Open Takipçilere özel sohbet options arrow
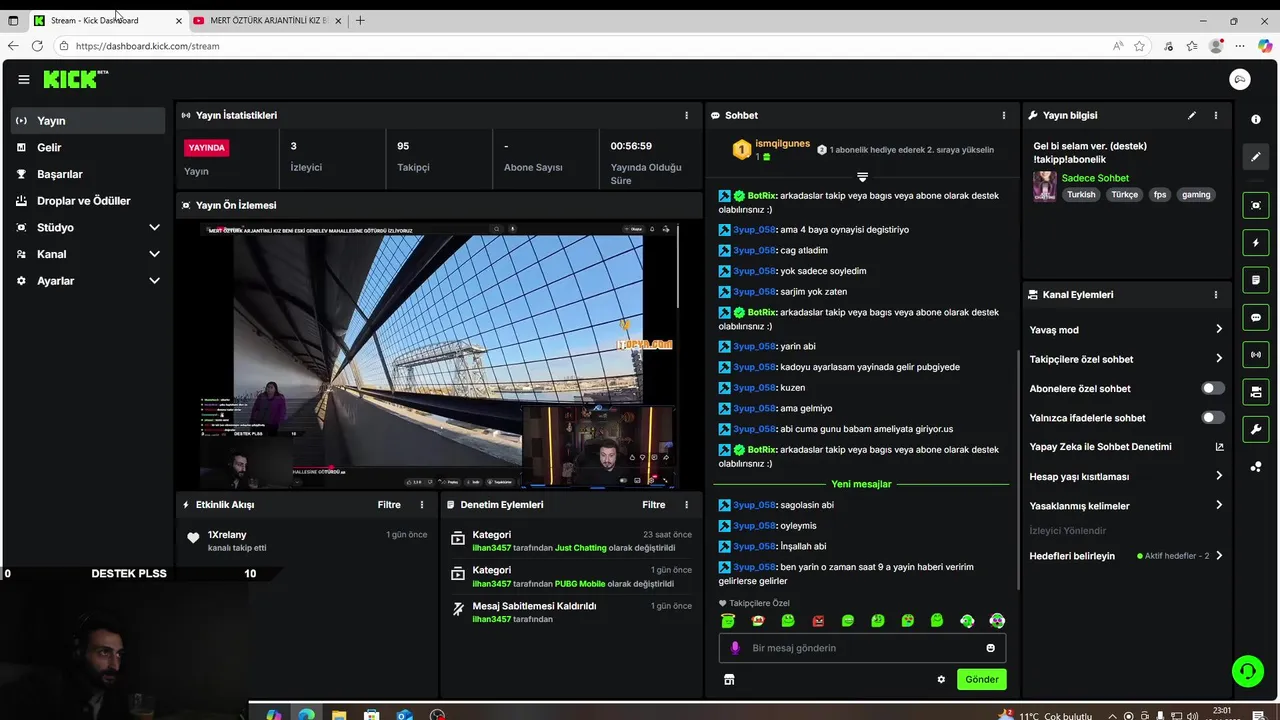The height and width of the screenshot is (720, 1280). pyautogui.click(x=1218, y=358)
